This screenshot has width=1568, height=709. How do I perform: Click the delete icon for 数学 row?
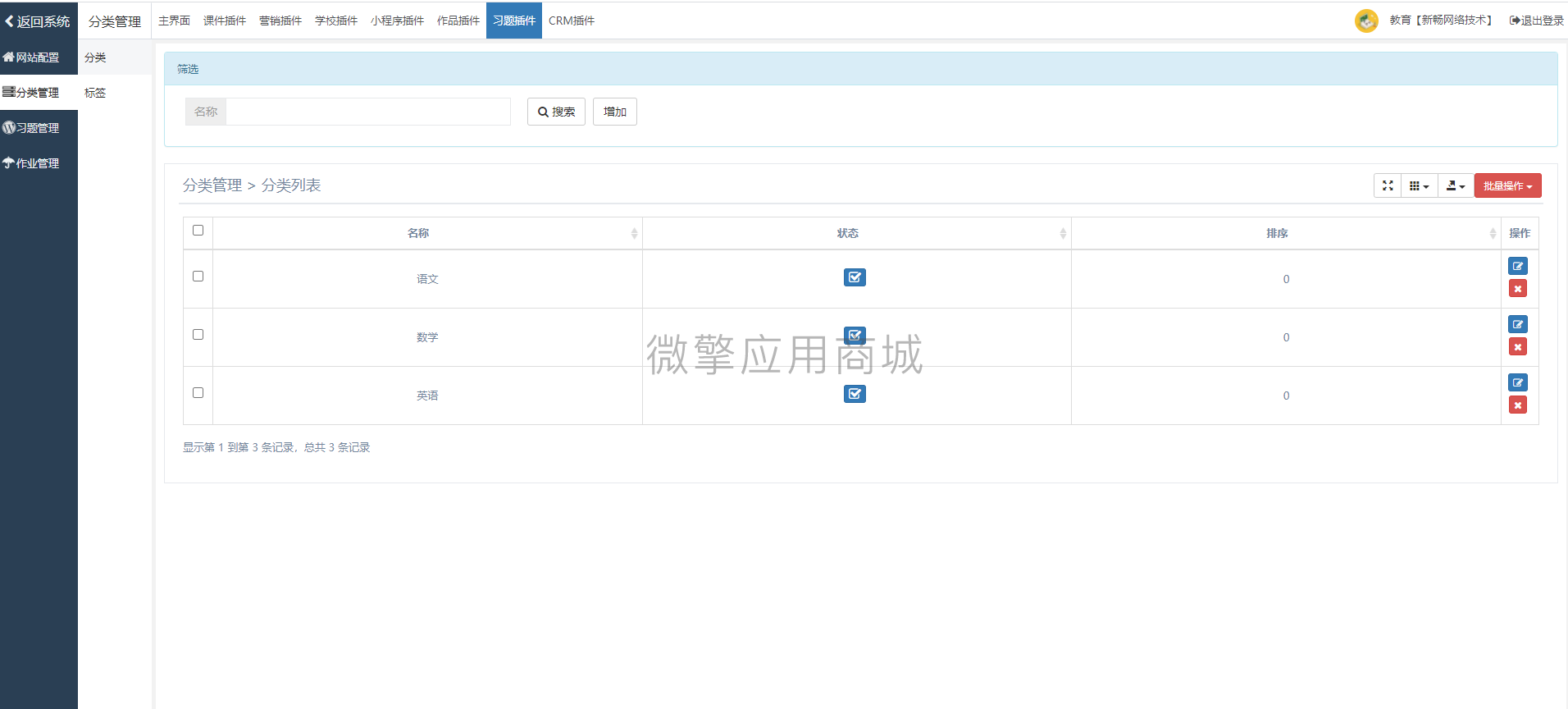(1518, 347)
